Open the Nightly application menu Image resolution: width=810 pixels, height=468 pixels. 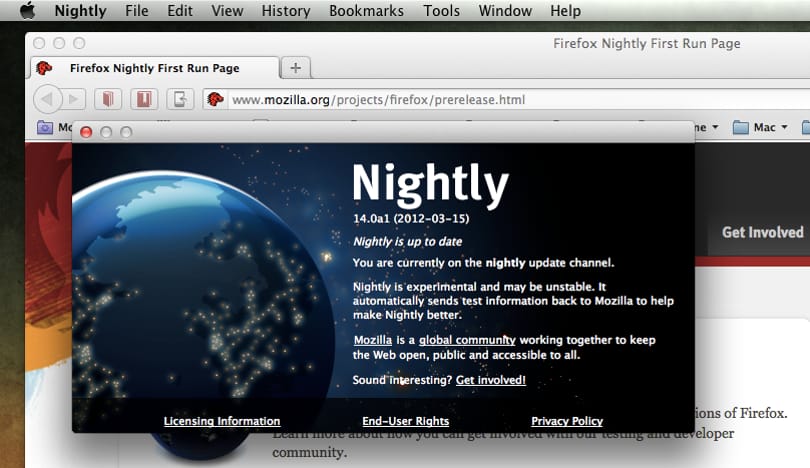[81, 10]
